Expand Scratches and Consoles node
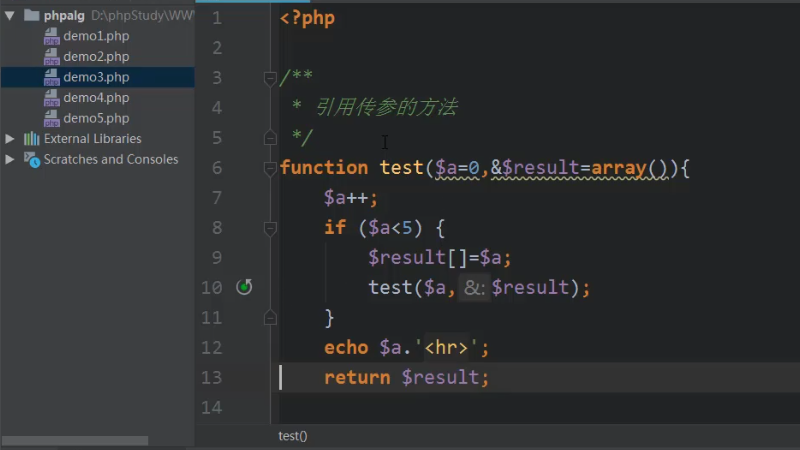The height and width of the screenshot is (450, 800). (9, 159)
